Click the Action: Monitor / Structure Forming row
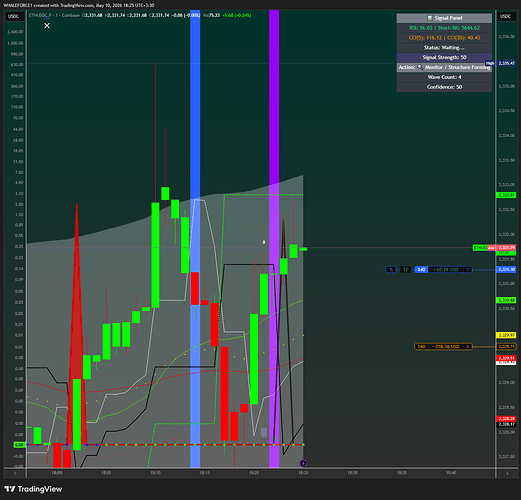This screenshot has width=521, height=500. tap(444, 67)
